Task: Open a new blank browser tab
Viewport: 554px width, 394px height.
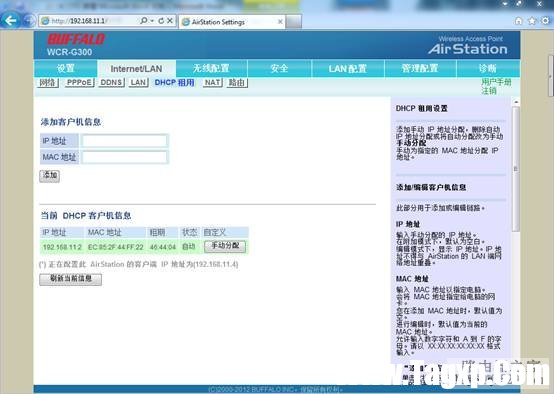Action: tap(294, 22)
